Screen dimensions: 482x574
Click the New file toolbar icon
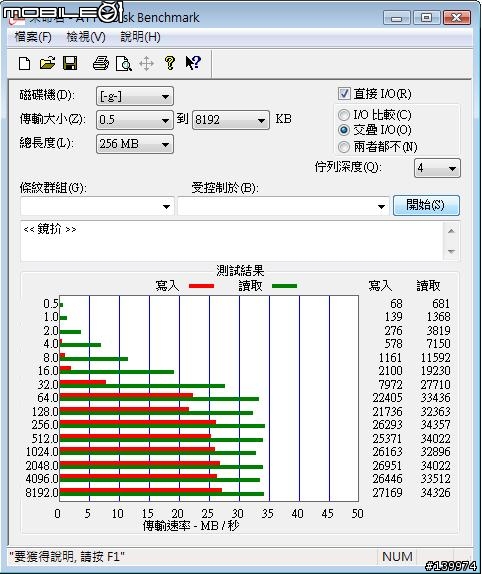tap(25, 63)
